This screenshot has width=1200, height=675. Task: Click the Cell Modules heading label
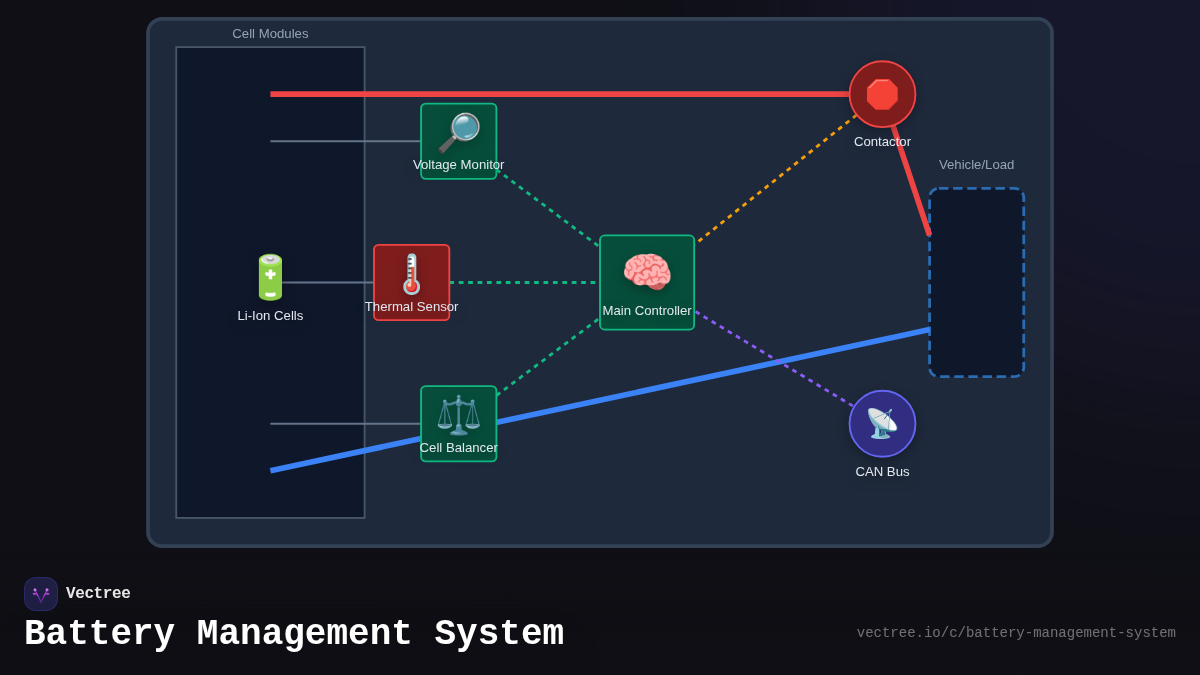(270, 34)
